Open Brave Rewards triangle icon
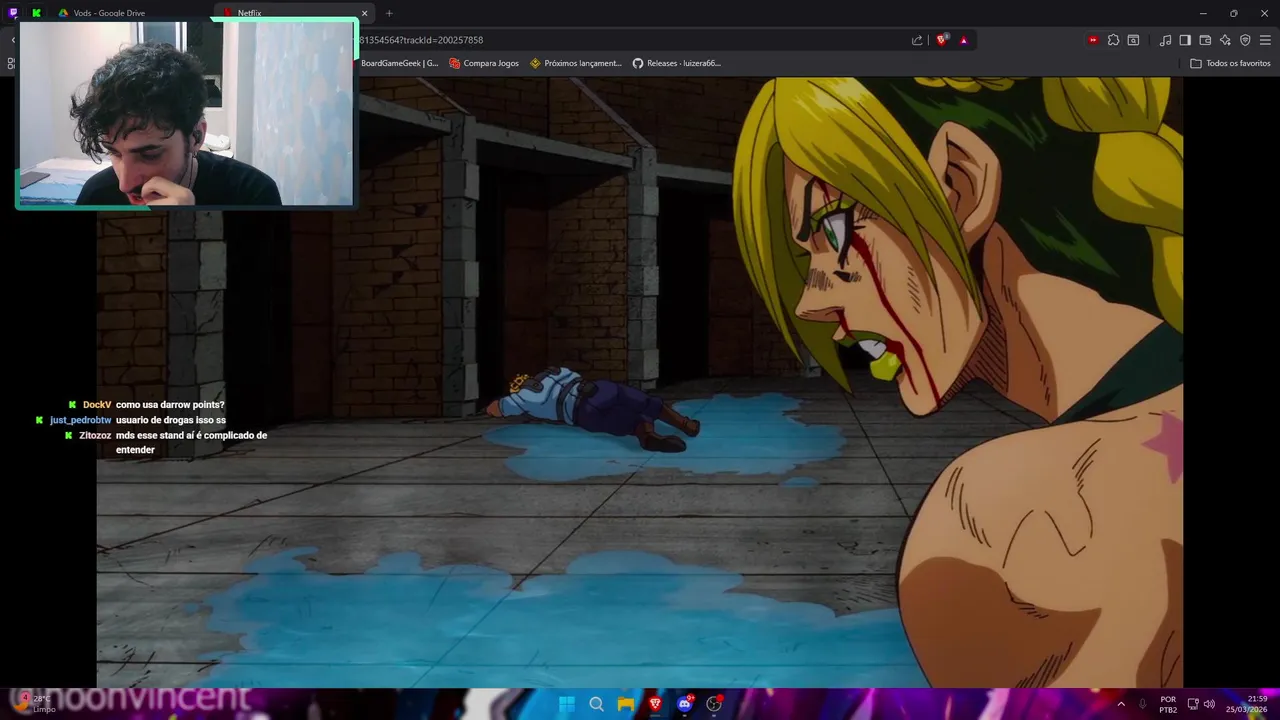 click(964, 40)
